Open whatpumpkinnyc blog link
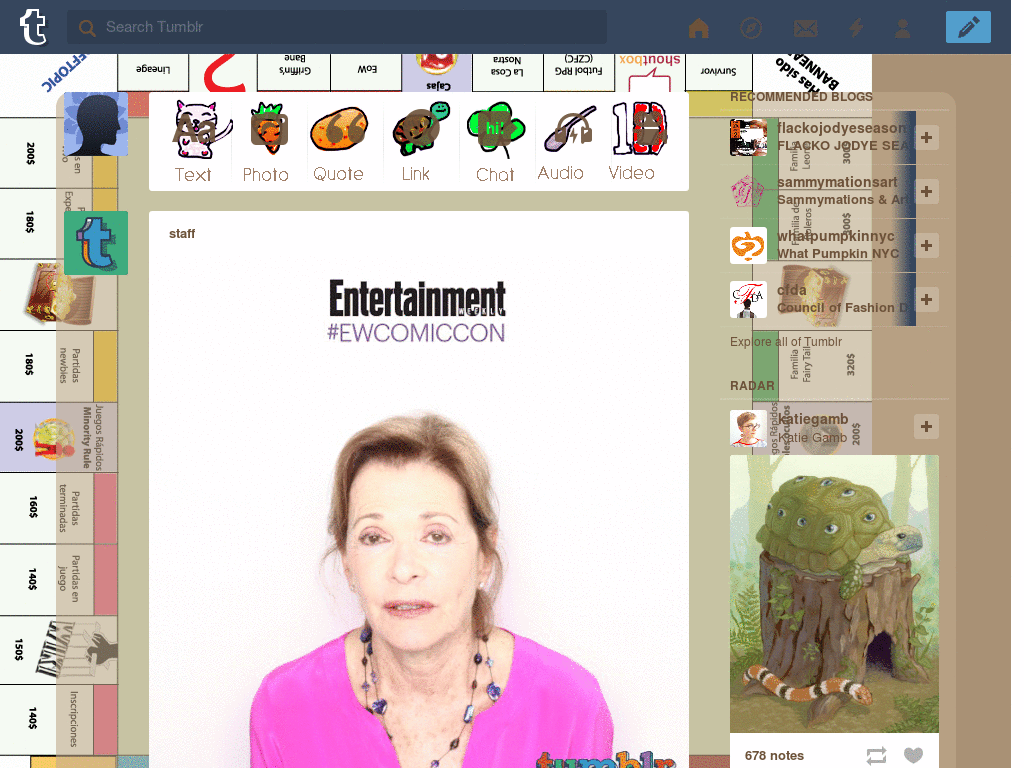 (835, 236)
